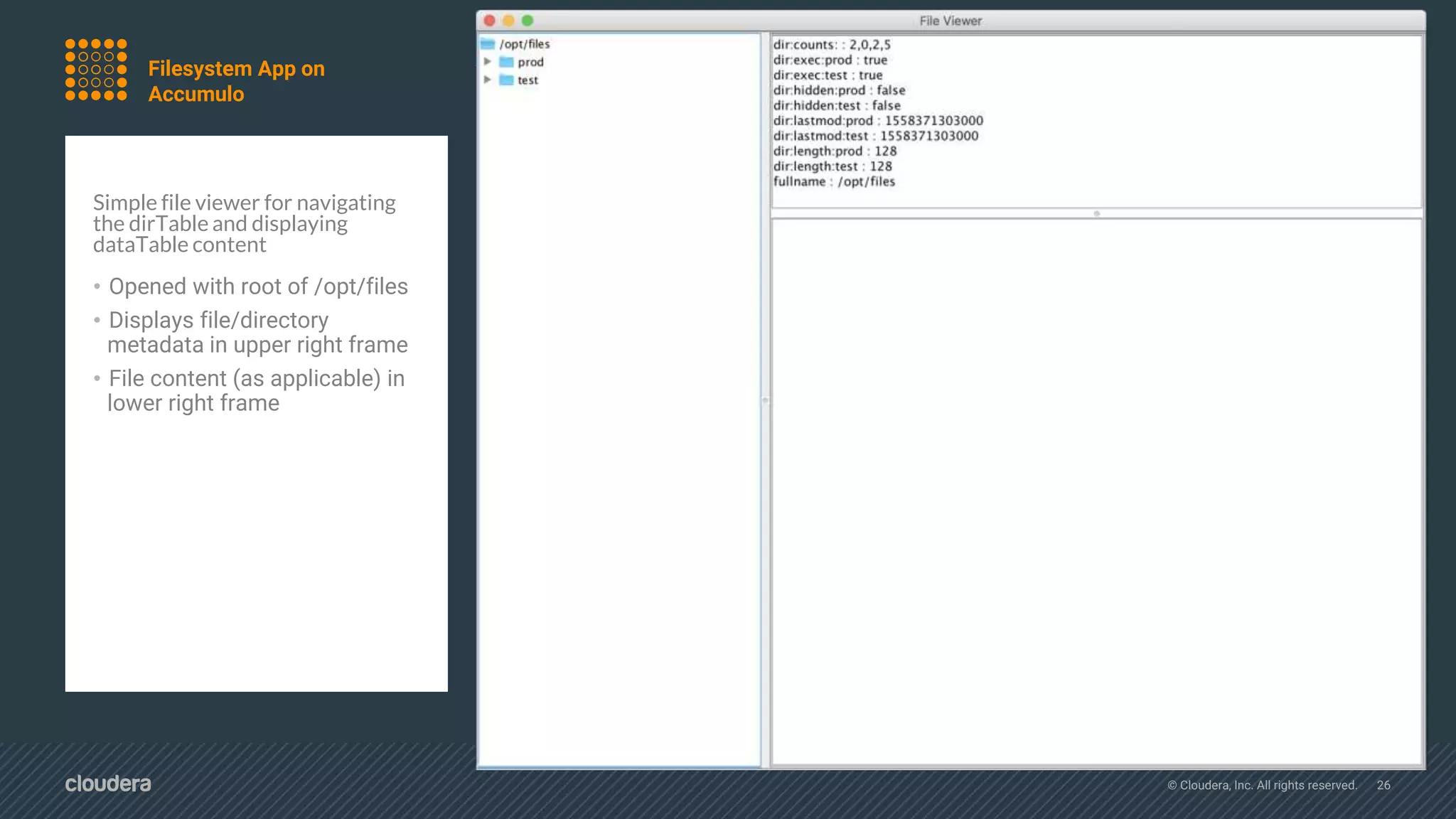Click the File Viewer title bar text
This screenshot has width=1456, height=819.
[x=951, y=21]
